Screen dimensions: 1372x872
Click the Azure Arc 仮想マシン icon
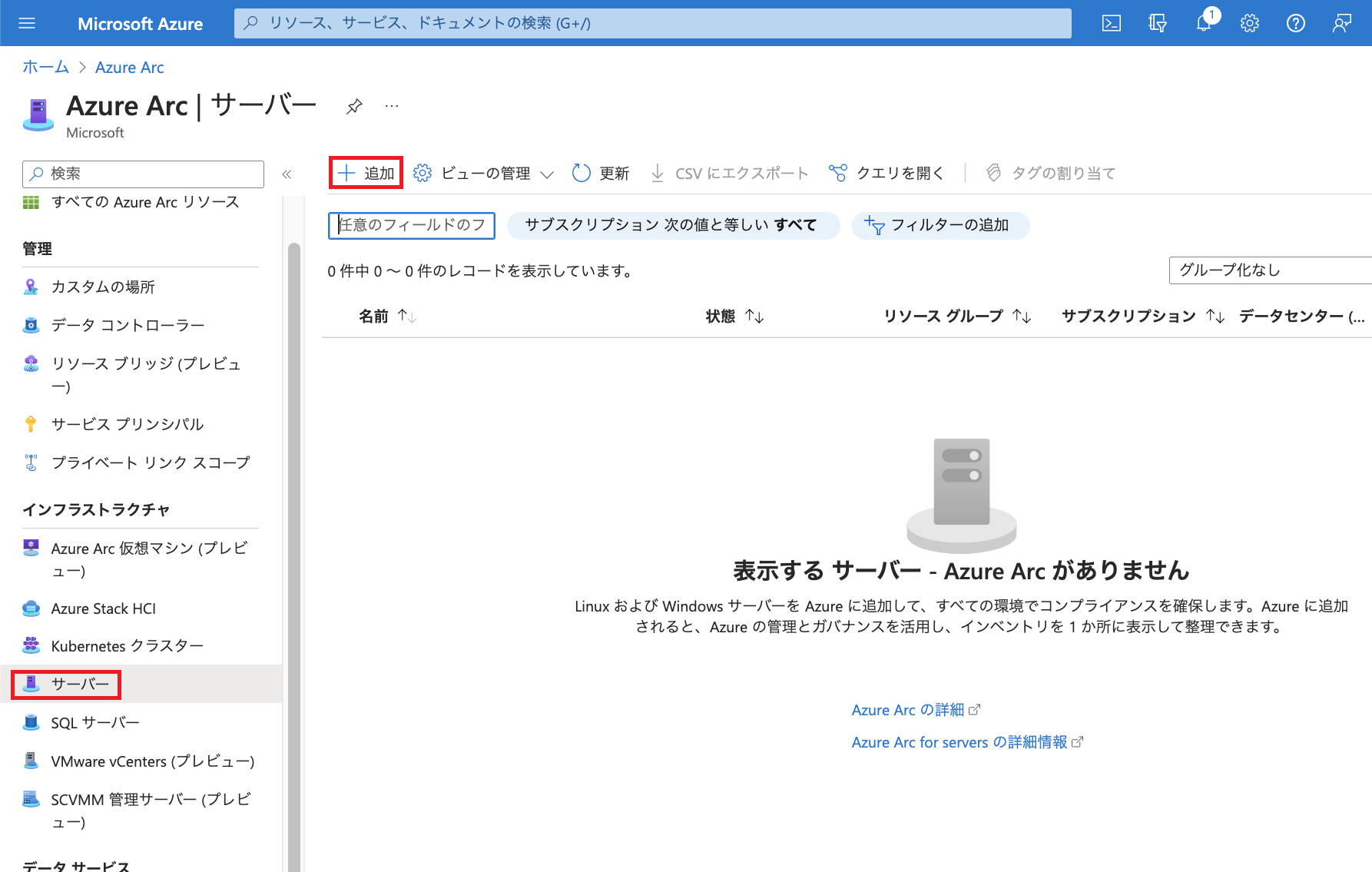pos(31,548)
